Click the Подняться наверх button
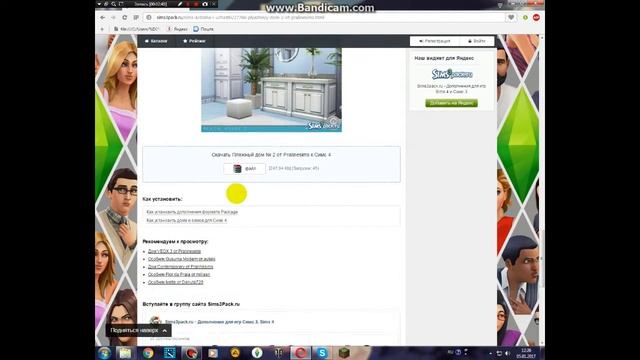 tap(139, 330)
